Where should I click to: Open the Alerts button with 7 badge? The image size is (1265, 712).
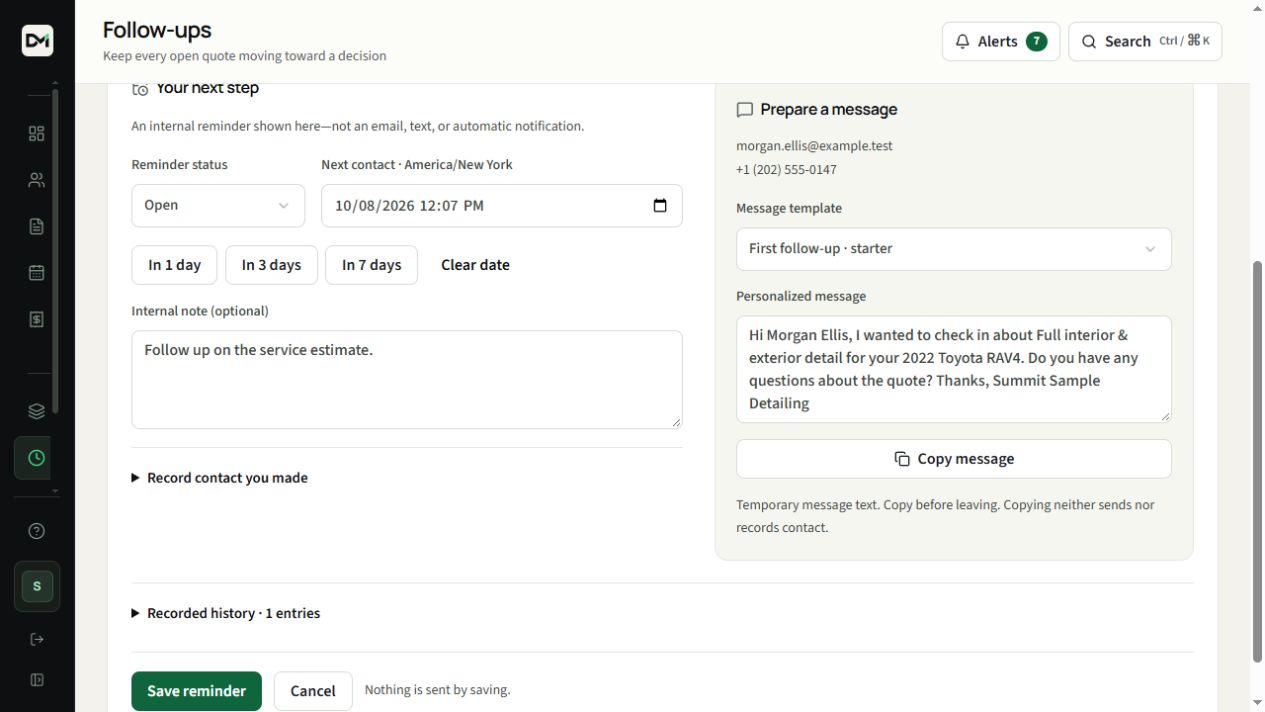click(x=1001, y=42)
